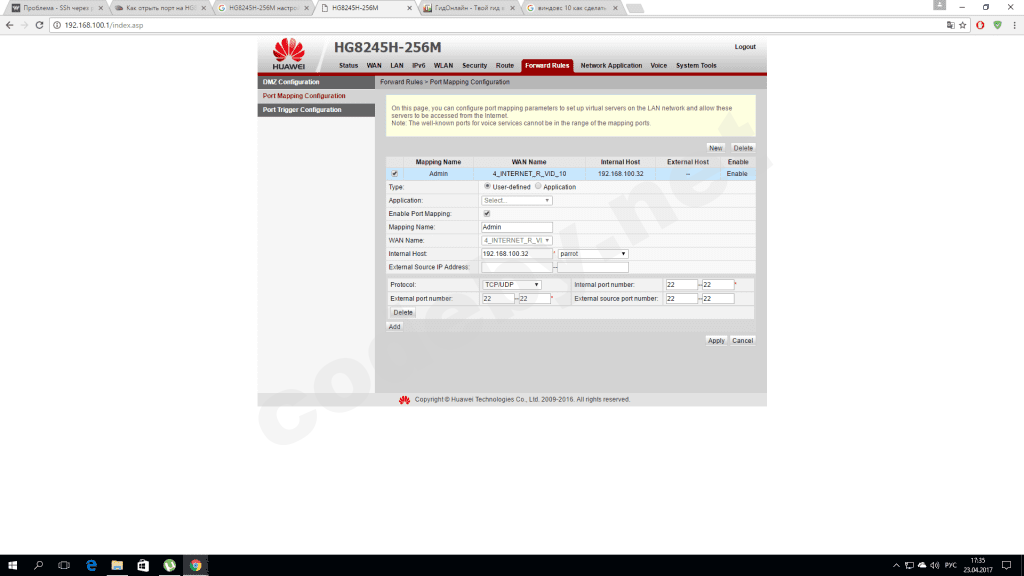Click the browser address bar URL
The width and height of the screenshot is (1024, 576).
coord(104,25)
